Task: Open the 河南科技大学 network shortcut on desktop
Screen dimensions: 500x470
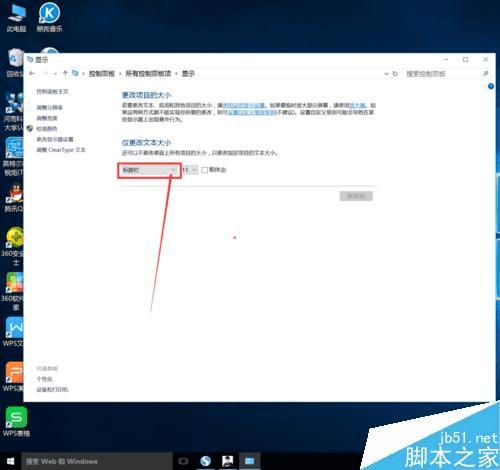Action: (13, 112)
